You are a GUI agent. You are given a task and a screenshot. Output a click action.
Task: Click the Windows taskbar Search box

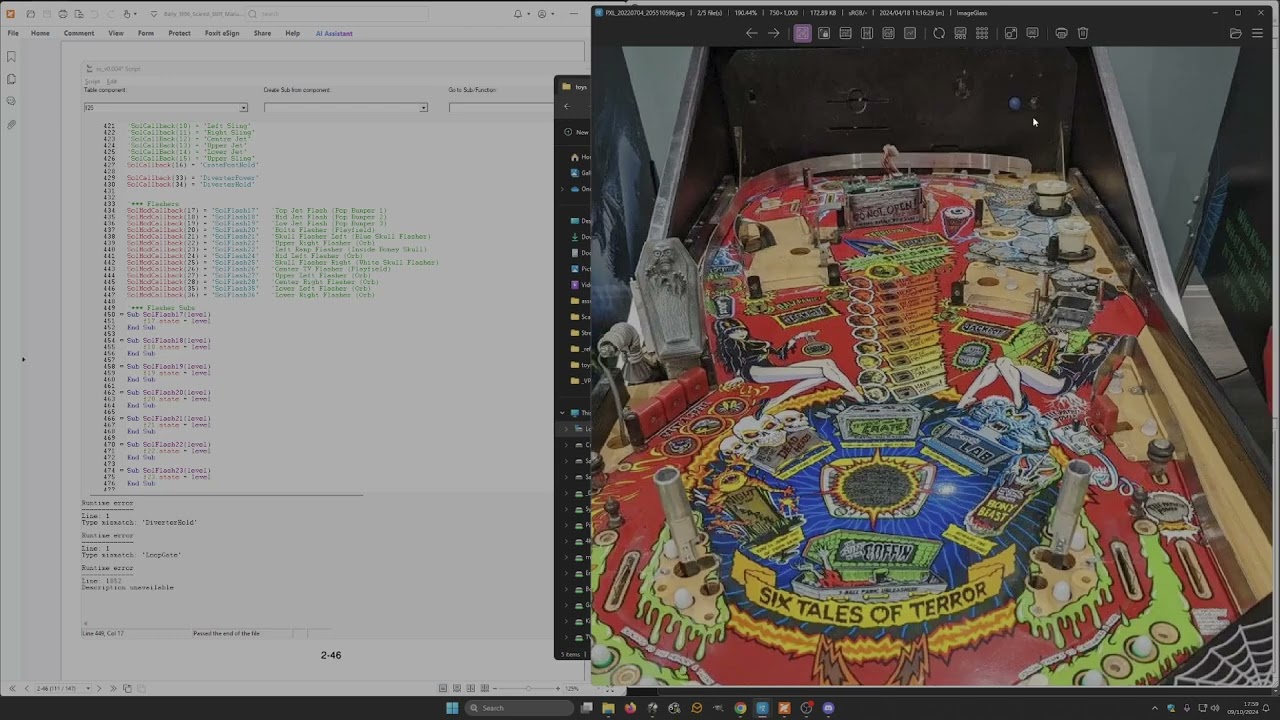520,708
